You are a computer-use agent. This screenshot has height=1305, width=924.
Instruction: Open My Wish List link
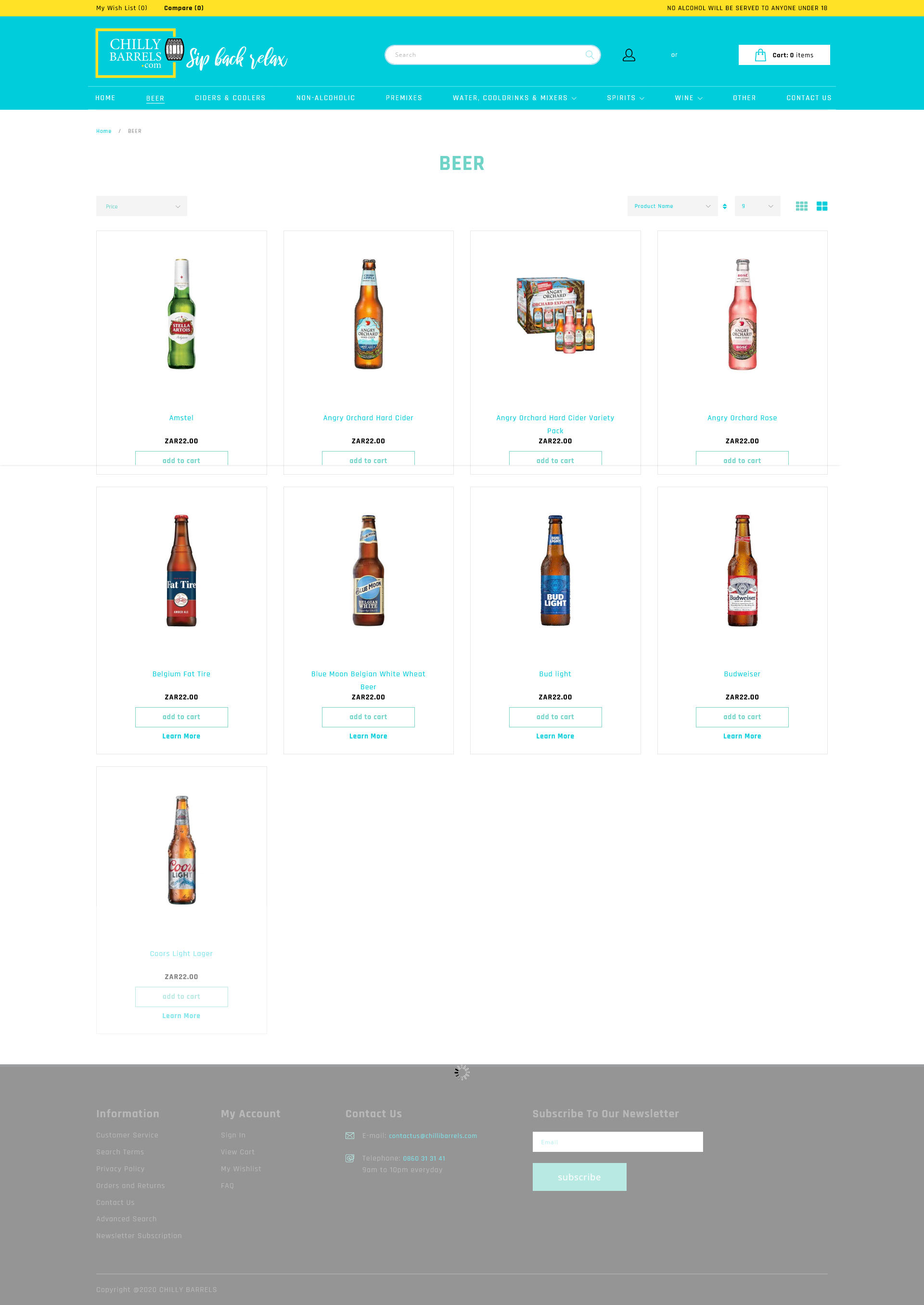pos(122,8)
